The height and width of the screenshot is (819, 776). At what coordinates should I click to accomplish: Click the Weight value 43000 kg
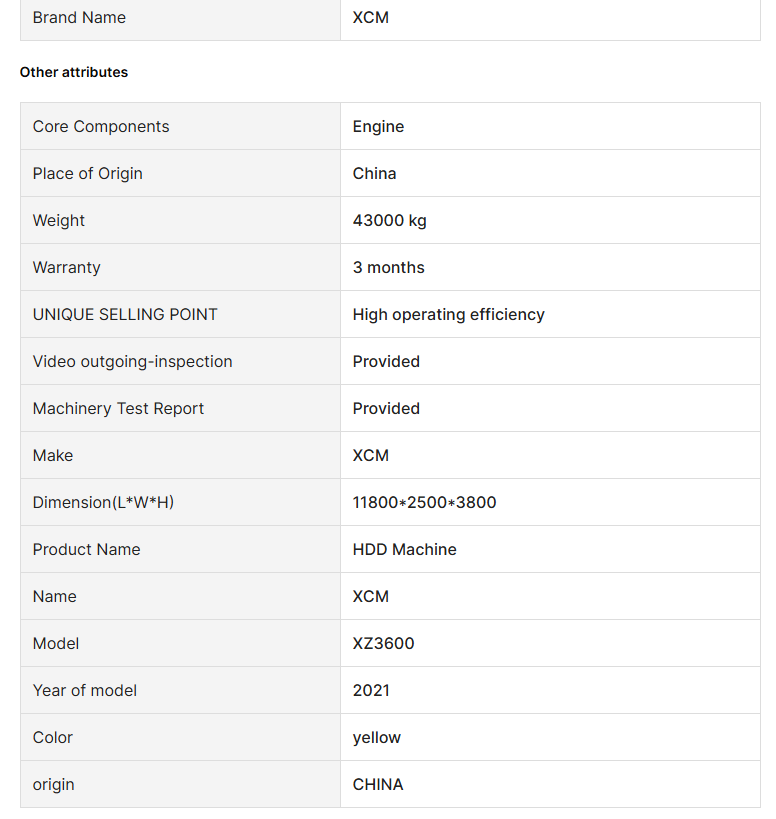pos(389,220)
